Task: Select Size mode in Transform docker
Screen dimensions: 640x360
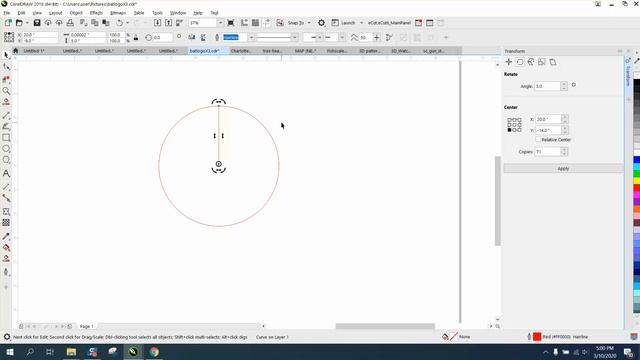Action: [542, 62]
